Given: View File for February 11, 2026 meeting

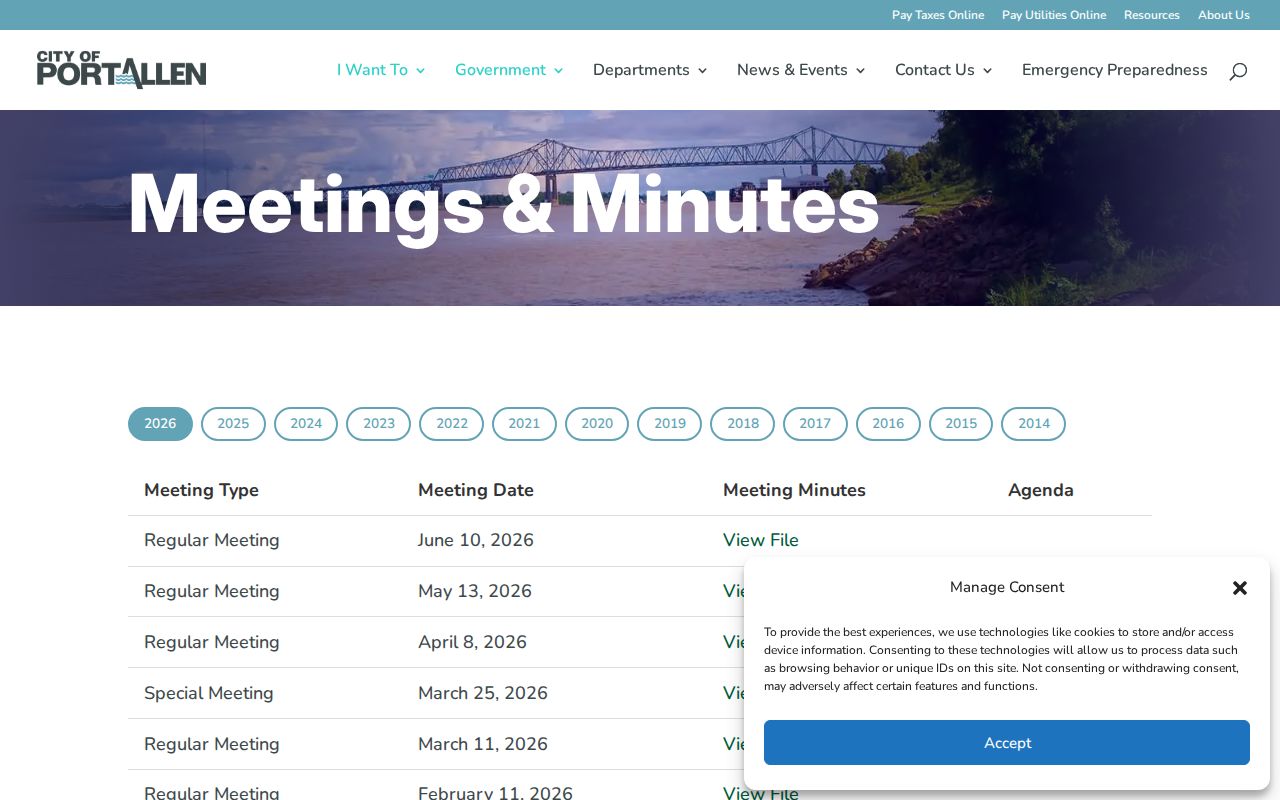Looking at the screenshot, I should click(x=761, y=793).
